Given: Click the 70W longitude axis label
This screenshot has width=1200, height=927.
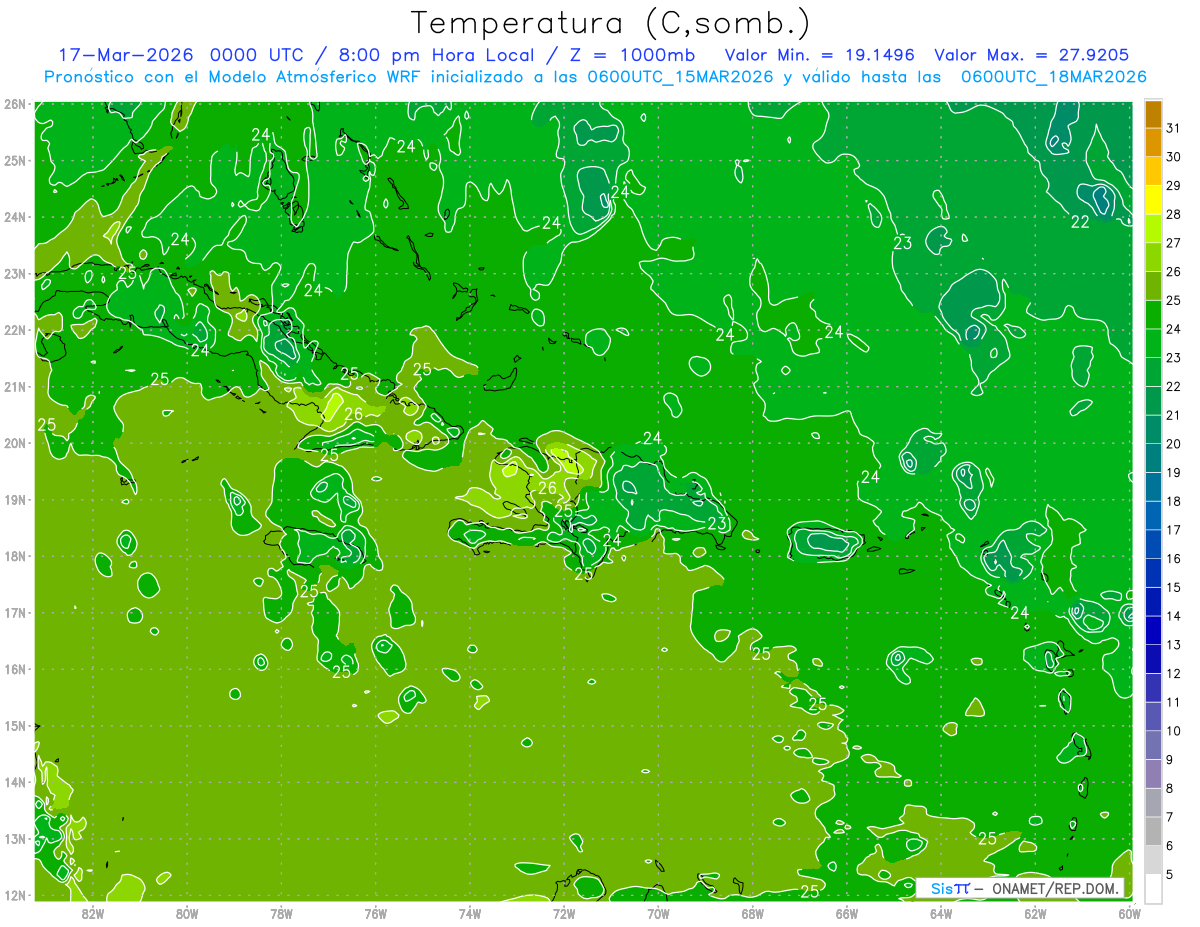Looking at the screenshot, I should click(x=658, y=913).
